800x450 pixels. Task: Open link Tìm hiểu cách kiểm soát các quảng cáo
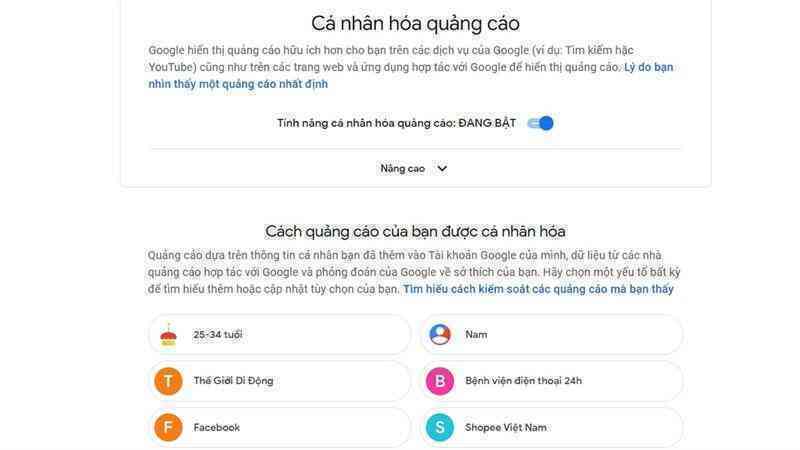pos(538,289)
